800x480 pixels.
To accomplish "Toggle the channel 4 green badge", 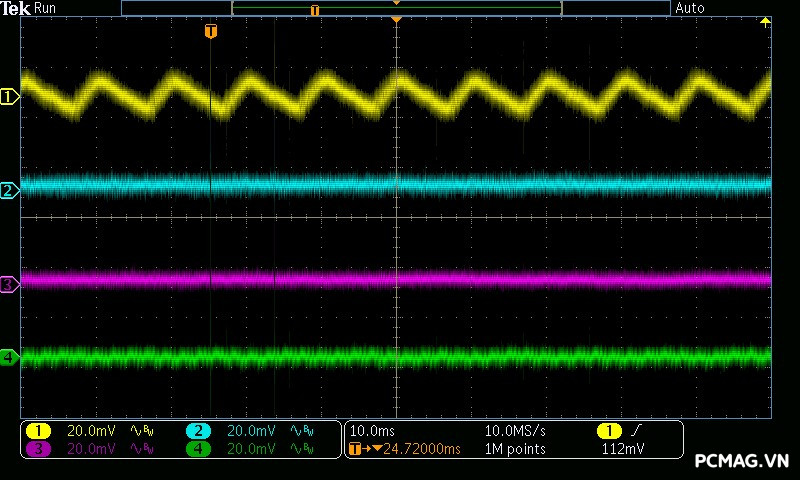I will (x=198, y=449).
